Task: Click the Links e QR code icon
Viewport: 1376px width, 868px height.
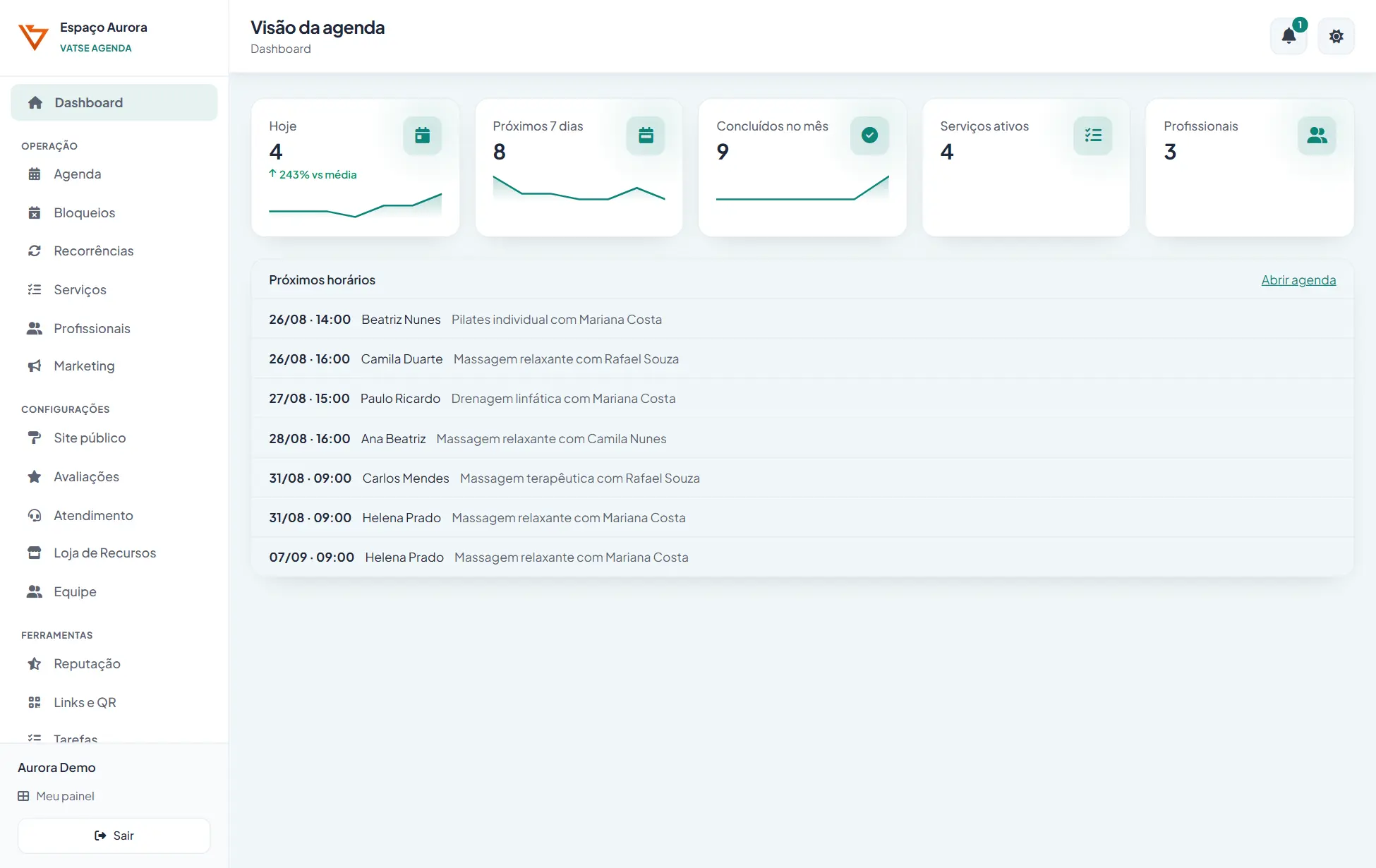Action: (35, 703)
